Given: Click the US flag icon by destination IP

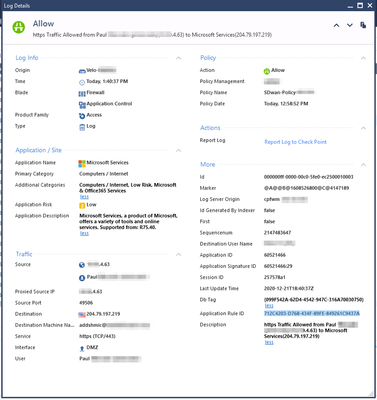Looking at the screenshot, I should coord(82,314).
